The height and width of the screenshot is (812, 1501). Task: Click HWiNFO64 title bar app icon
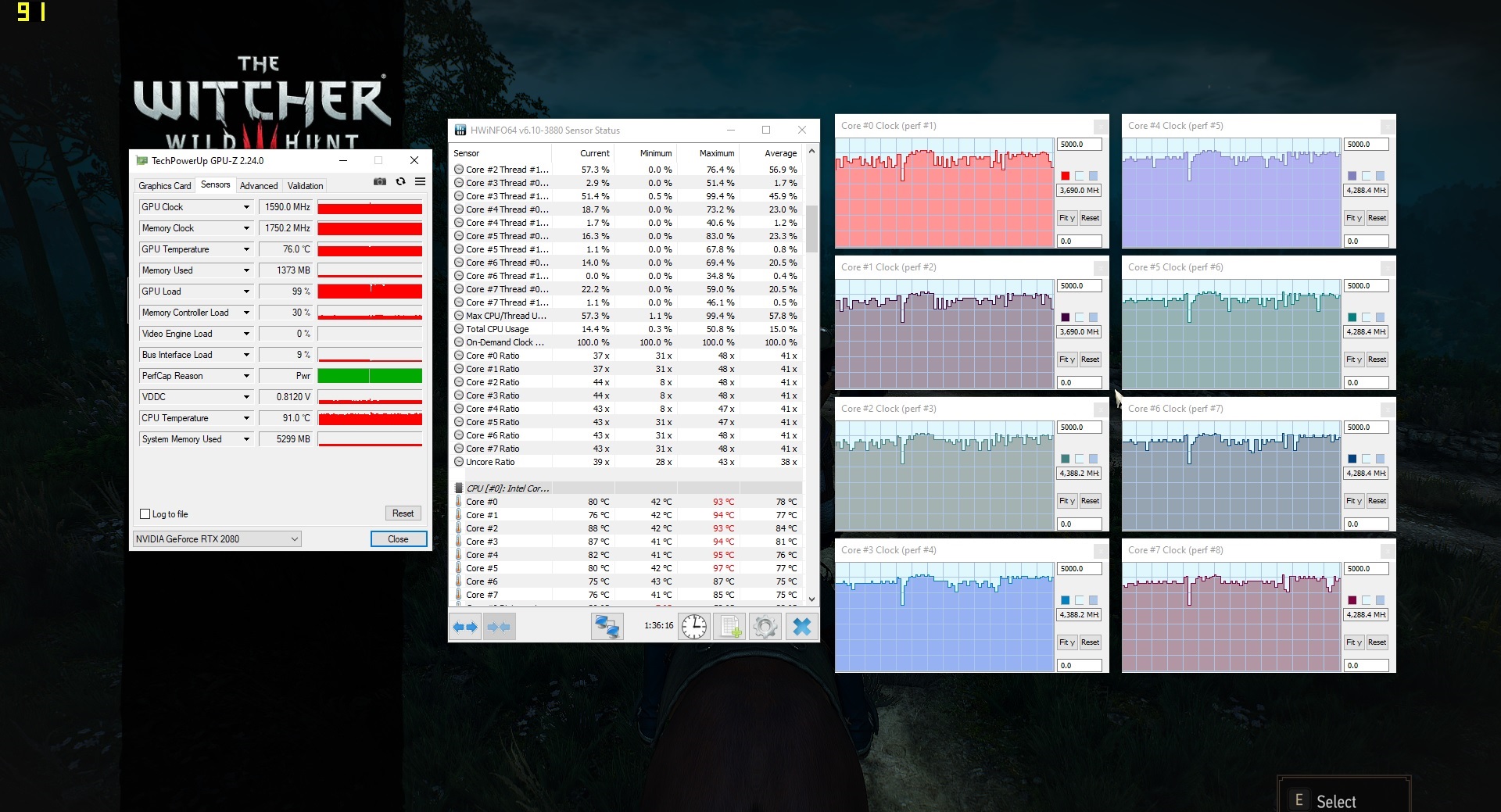pos(460,131)
